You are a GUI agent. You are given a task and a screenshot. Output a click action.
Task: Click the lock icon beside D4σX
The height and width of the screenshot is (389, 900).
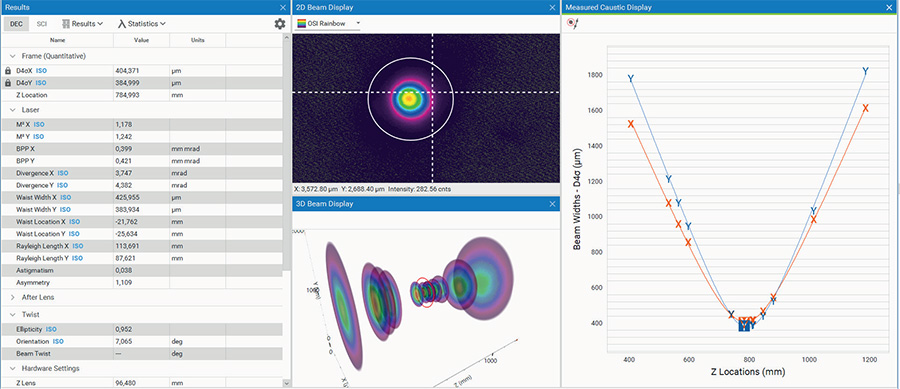coord(7,70)
